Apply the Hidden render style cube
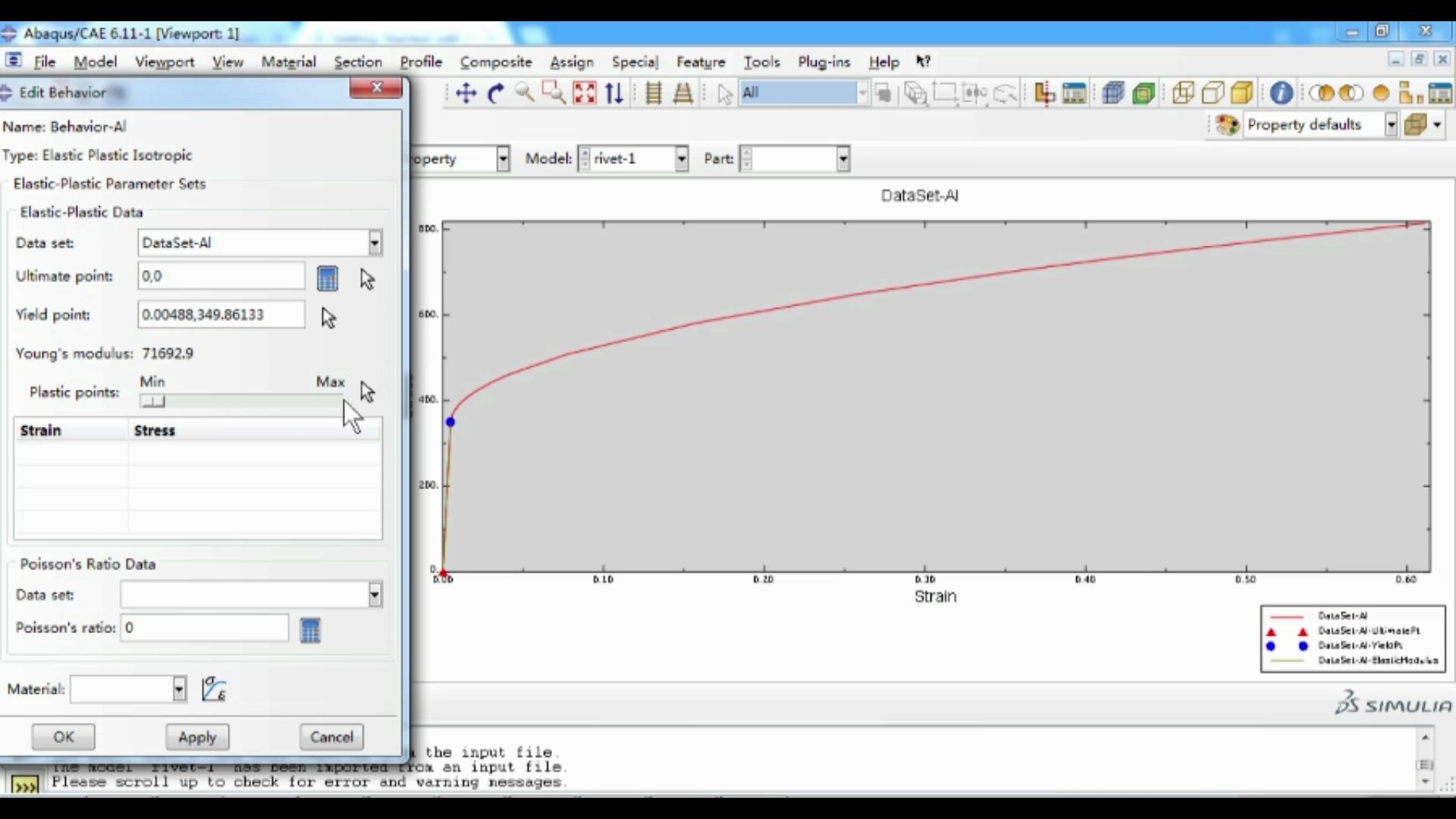Image resolution: width=1456 pixels, height=819 pixels. [1213, 93]
